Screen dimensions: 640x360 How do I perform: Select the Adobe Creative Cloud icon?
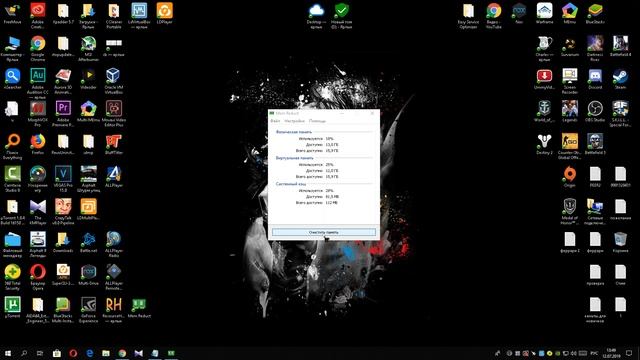pos(38,16)
